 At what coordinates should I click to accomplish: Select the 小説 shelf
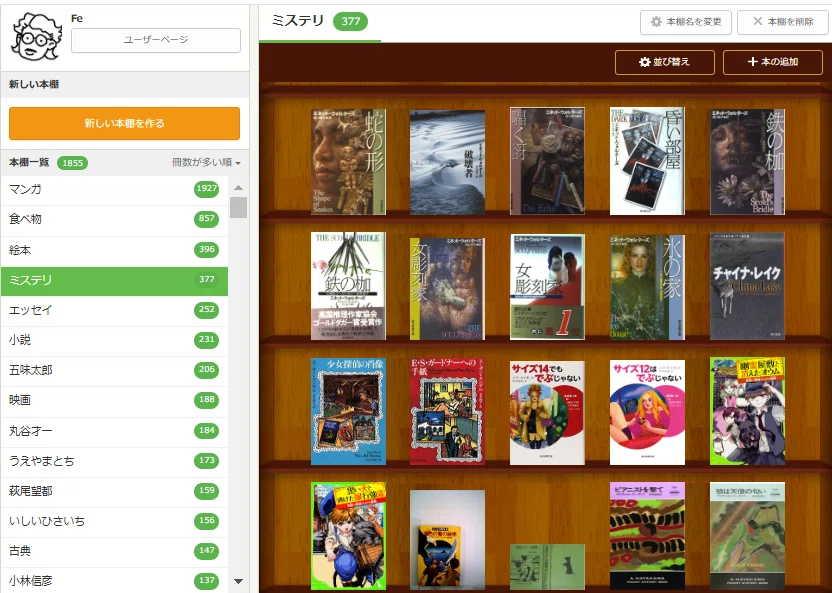click(x=115, y=340)
